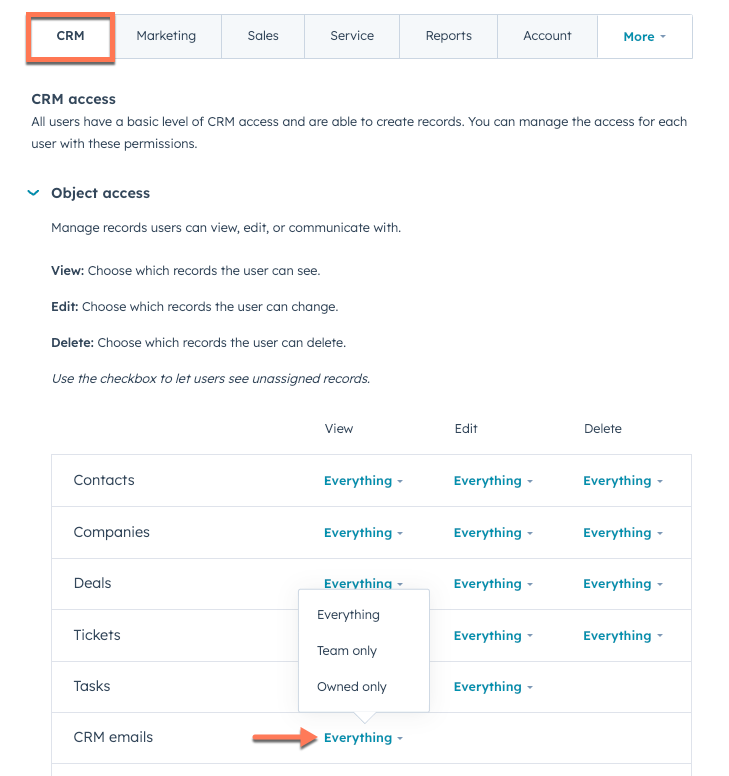This screenshot has width=729, height=776.
Task: Change Companies Delete permission dropdown
Action: [623, 533]
